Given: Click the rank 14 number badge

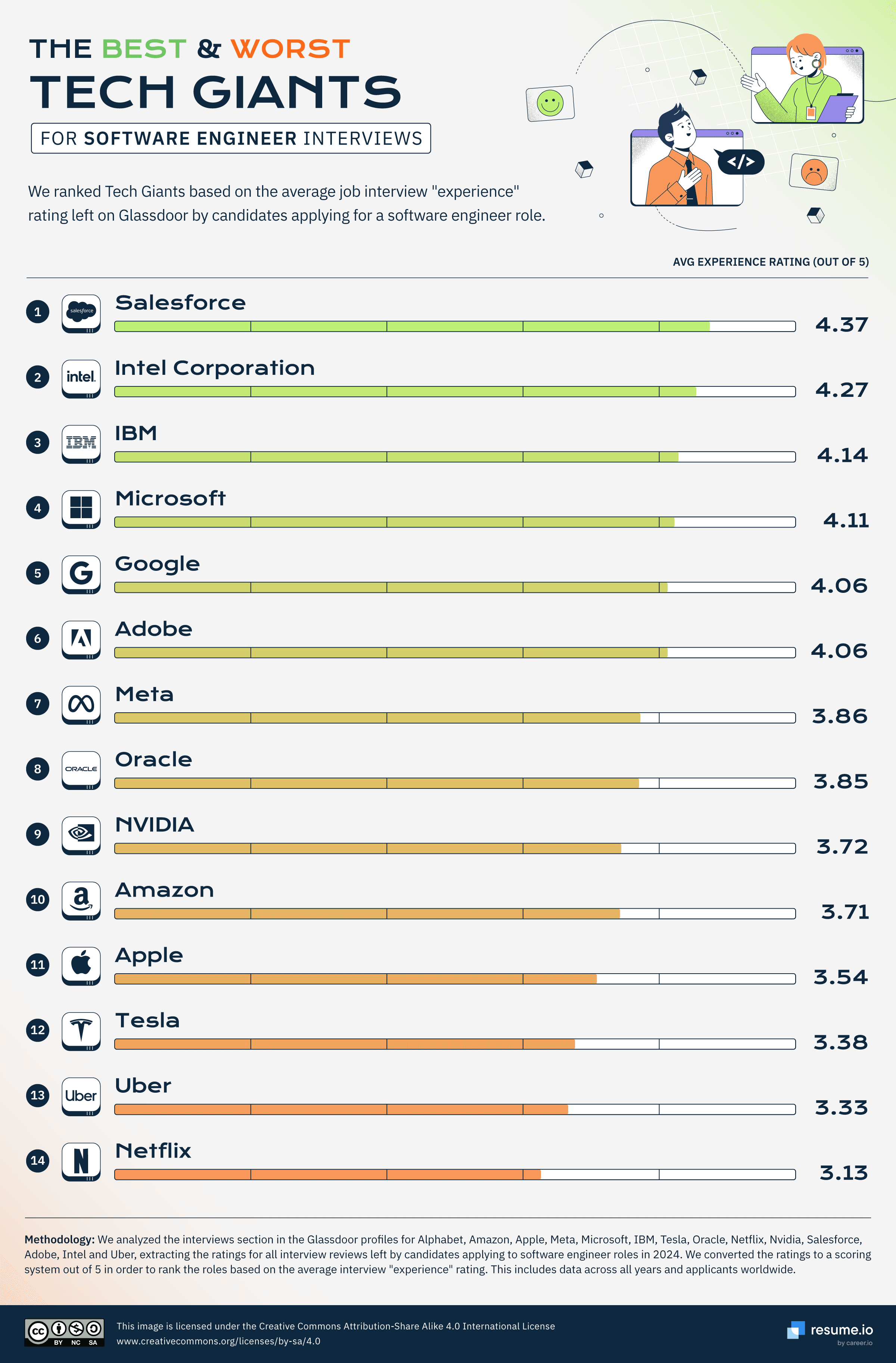Looking at the screenshot, I should (x=38, y=1160).
